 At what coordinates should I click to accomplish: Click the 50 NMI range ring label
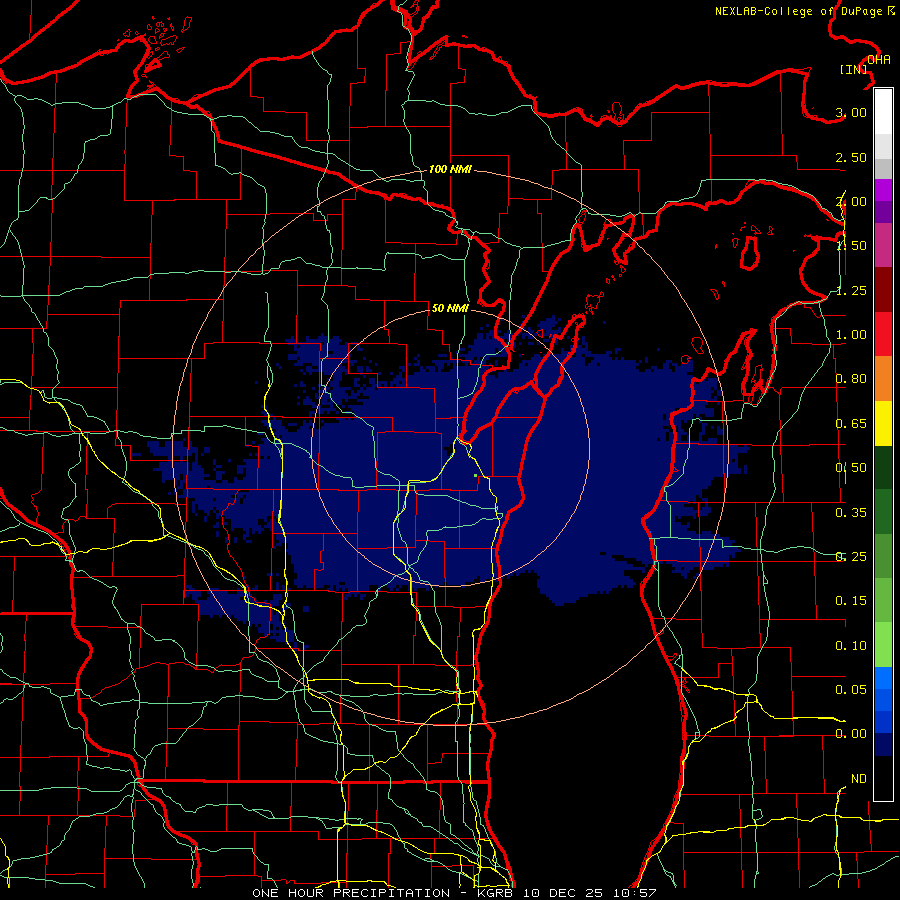450,308
